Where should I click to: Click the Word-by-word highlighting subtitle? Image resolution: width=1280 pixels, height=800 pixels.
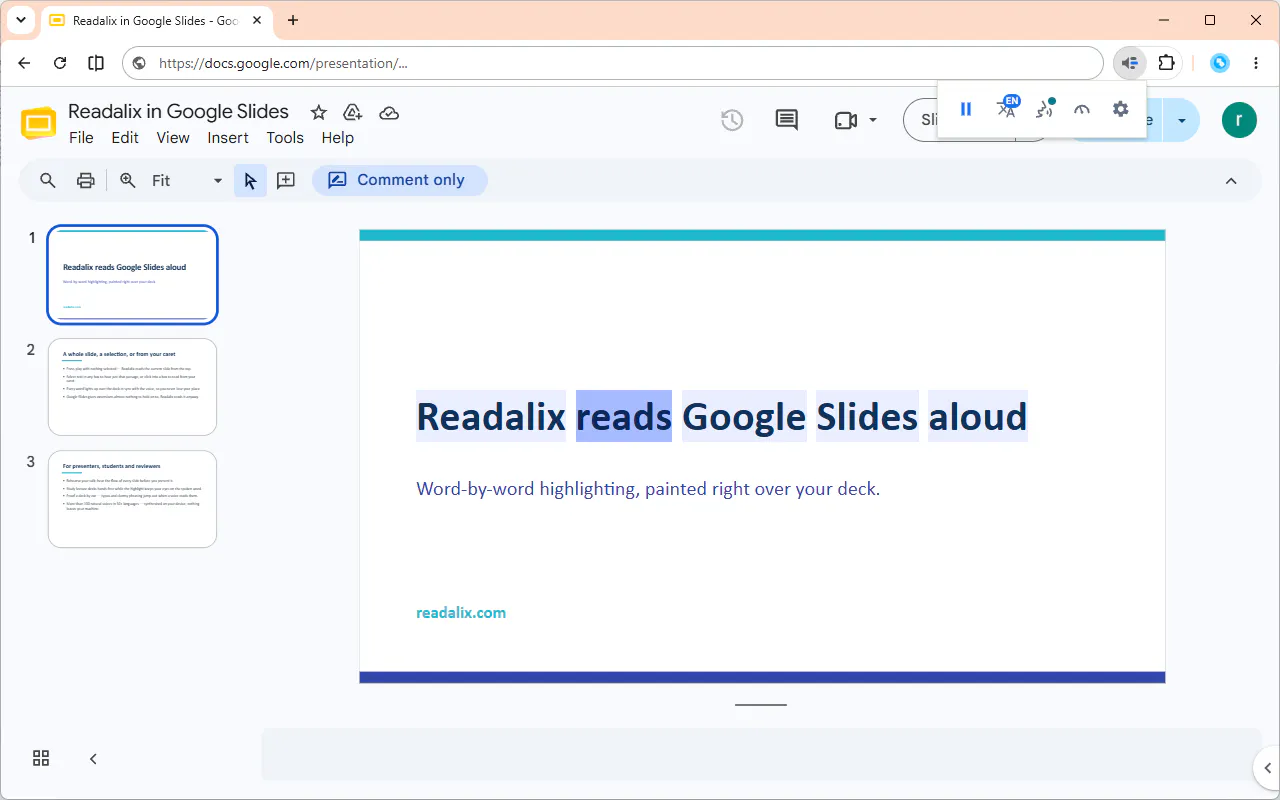648,489
